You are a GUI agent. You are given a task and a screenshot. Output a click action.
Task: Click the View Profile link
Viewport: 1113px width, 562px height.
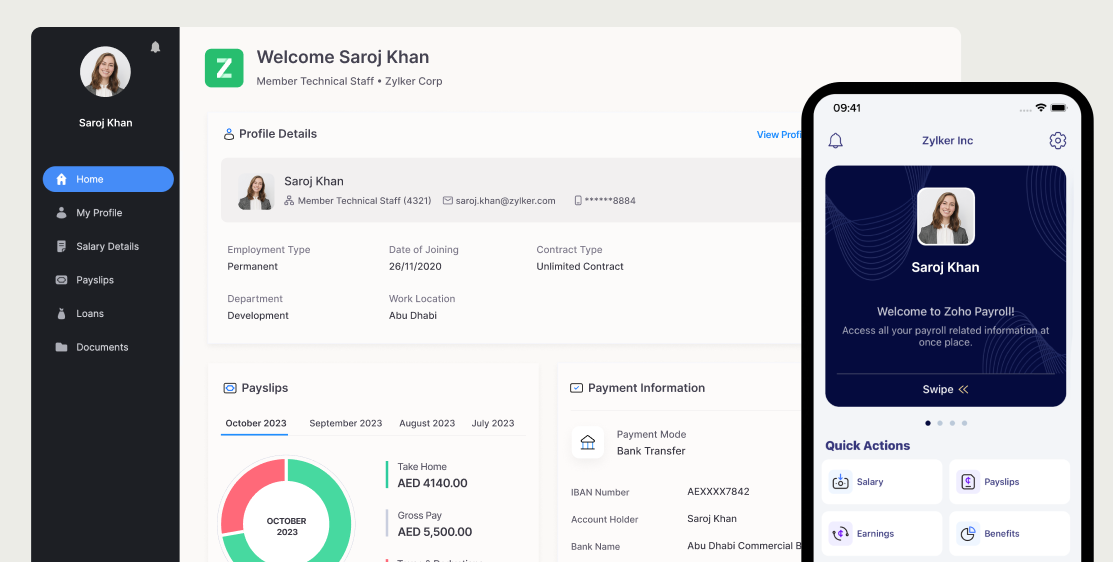coord(779,135)
